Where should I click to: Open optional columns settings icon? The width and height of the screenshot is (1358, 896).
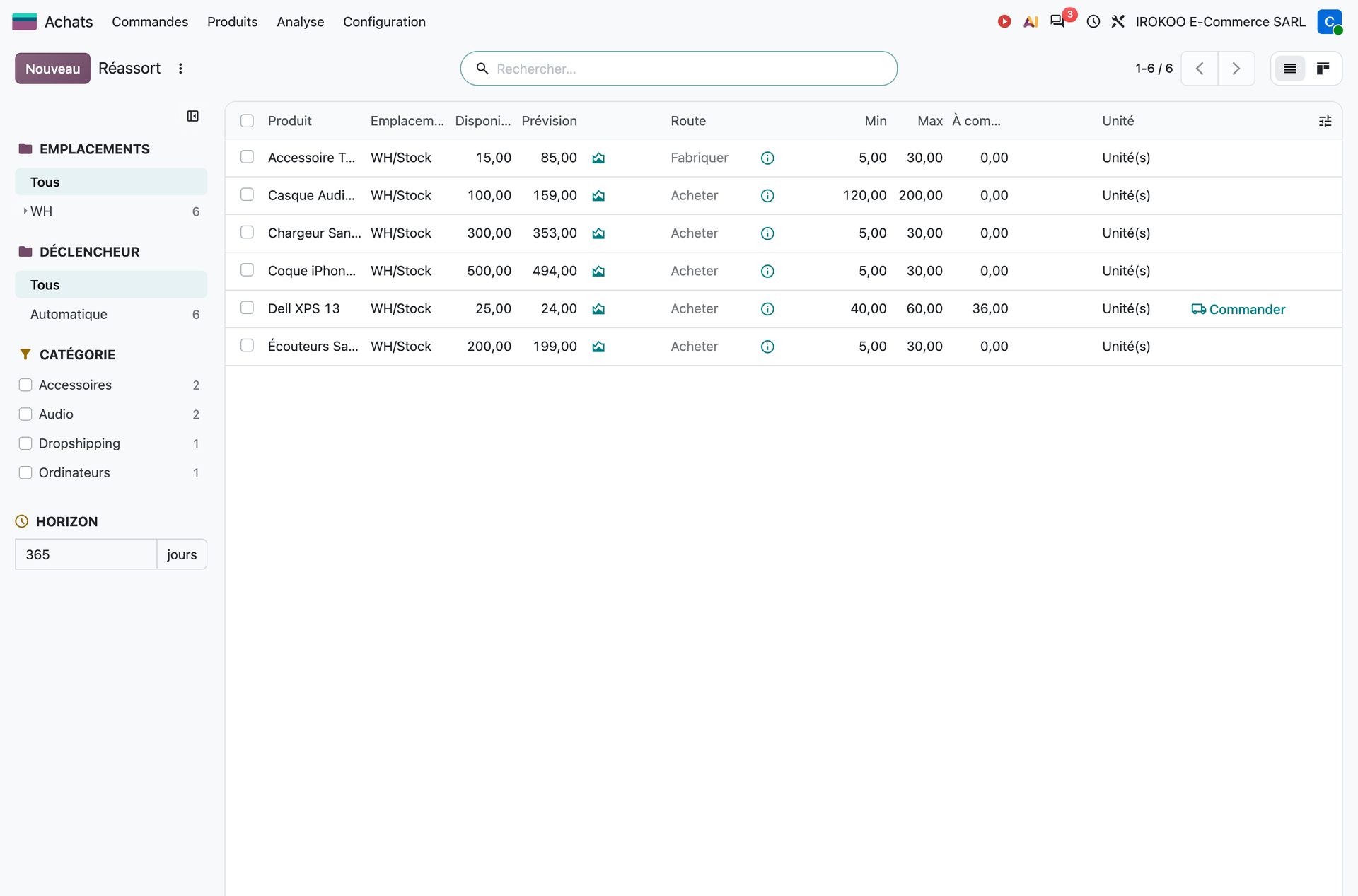(x=1325, y=122)
